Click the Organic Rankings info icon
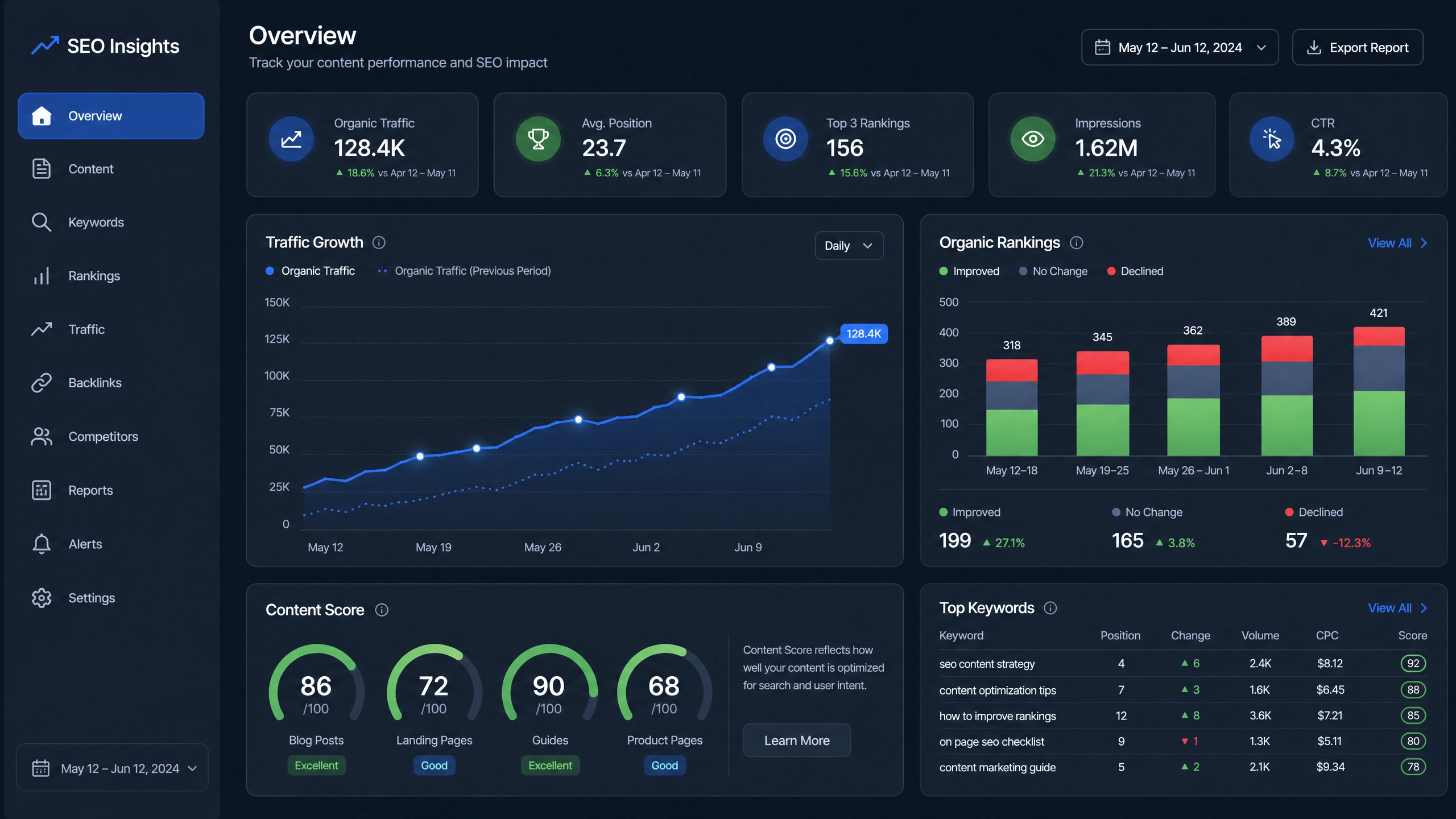 (x=1076, y=243)
